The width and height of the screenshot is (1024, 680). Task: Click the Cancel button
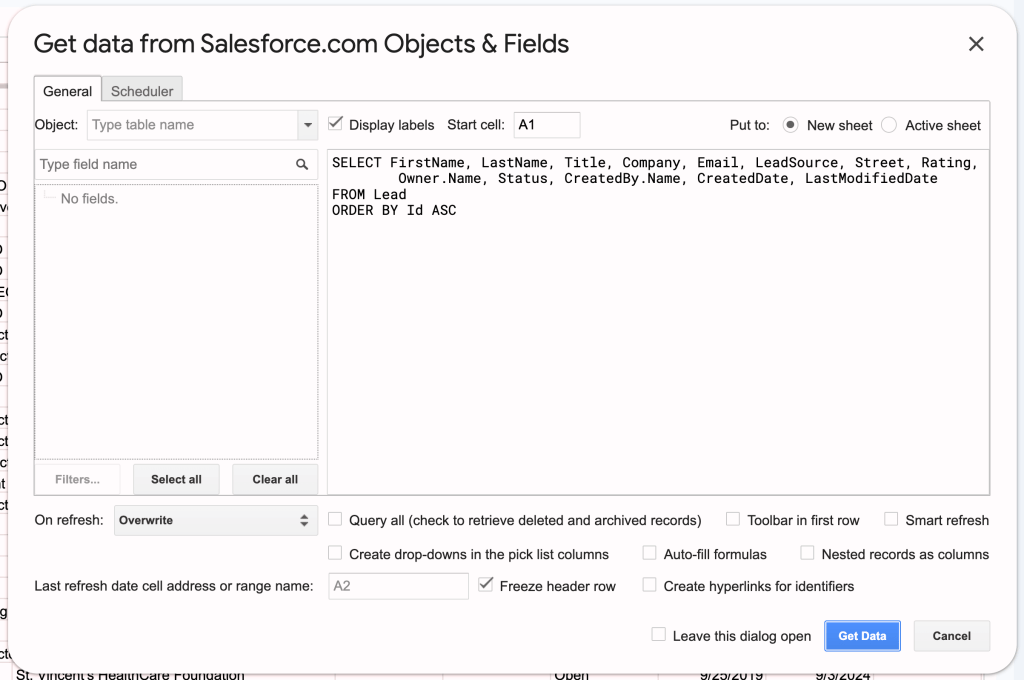click(952, 636)
